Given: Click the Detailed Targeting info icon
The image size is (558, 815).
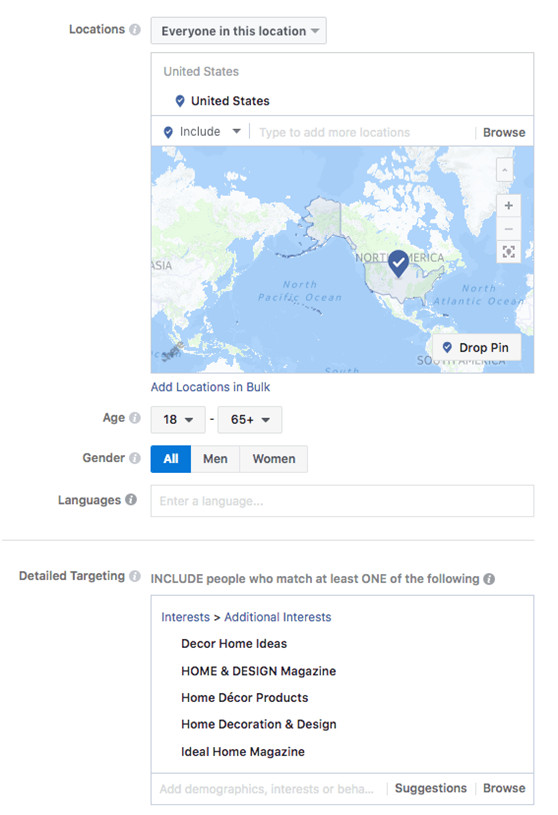Looking at the screenshot, I should point(135,576).
